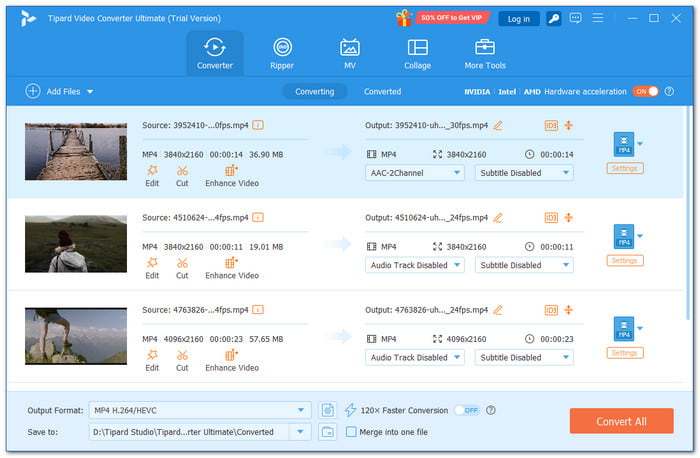The height and width of the screenshot is (458, 700).
Task: Rename output 3952410 with pencil icon
Action: [x=498, y=125]
